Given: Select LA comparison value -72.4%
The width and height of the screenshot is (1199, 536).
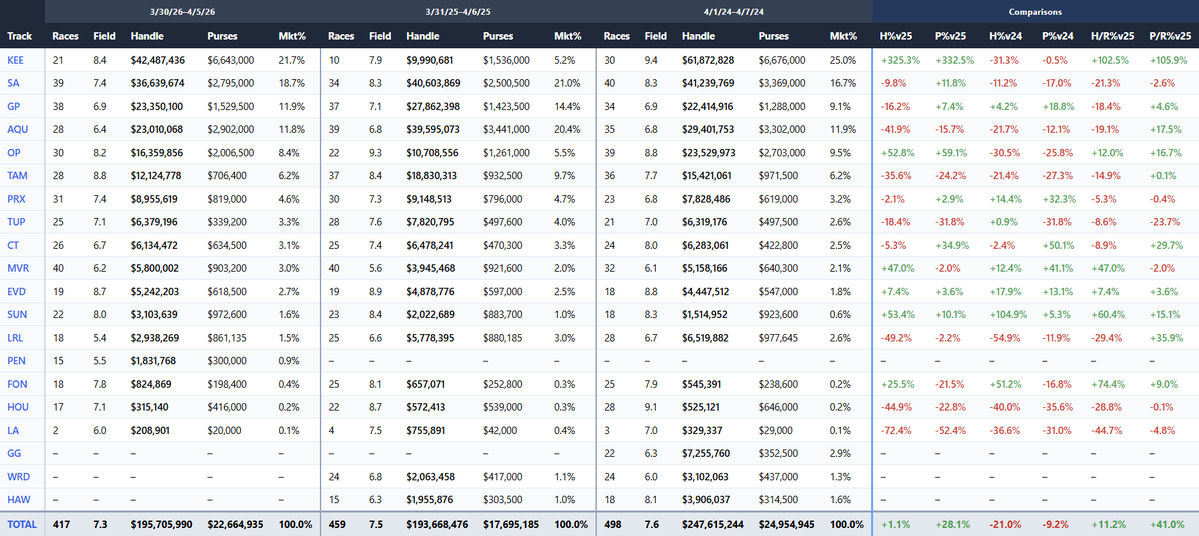Looking at the screenshot, I should tap(896, 430).
